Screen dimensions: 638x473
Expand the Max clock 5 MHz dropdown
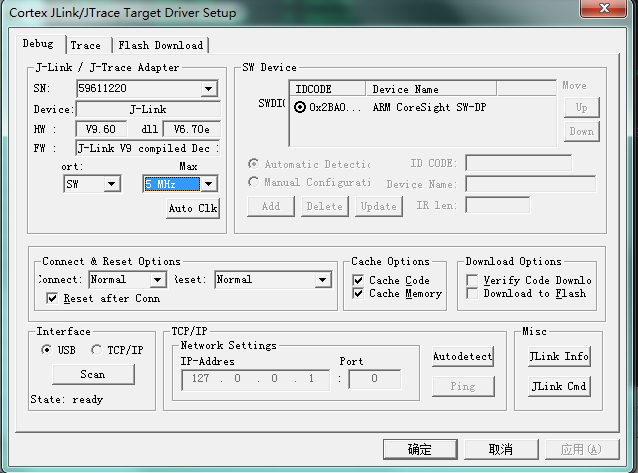point(208,184)
